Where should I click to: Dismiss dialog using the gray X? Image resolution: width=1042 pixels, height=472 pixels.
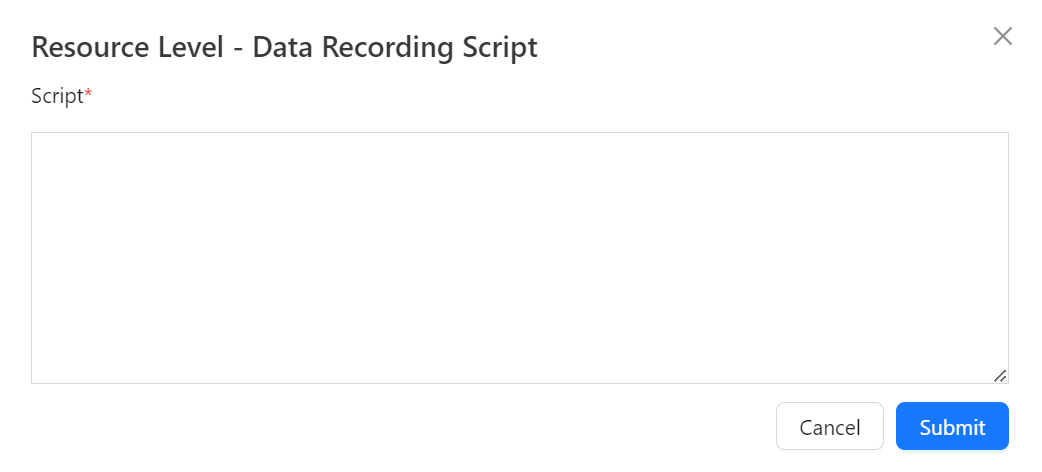click(1002, 37)
